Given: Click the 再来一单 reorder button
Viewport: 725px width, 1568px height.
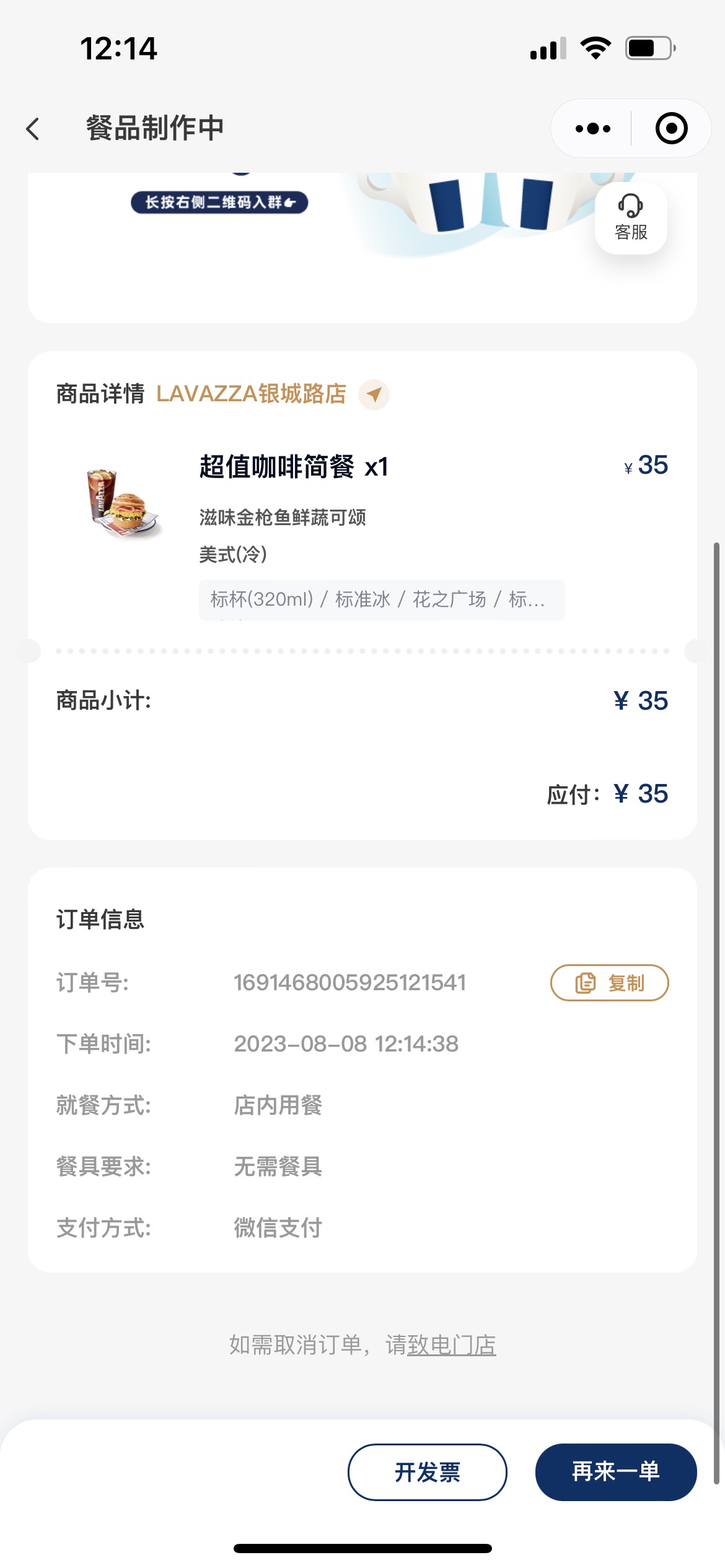Looking at the screenshot, I should coord(616,1472).
